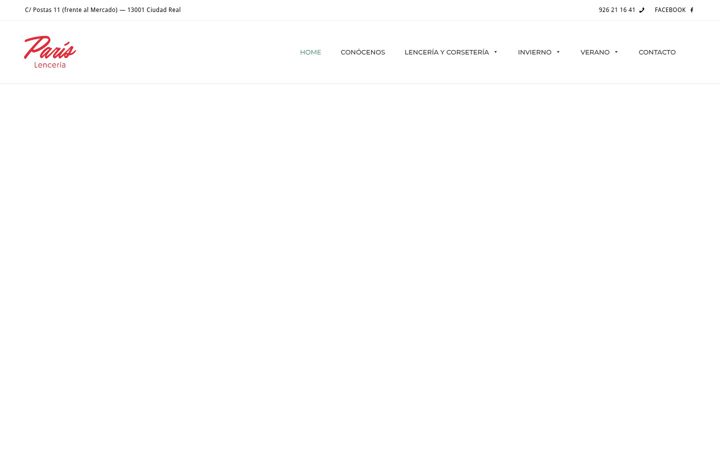Viewport: 720px width, 450px height.
Task: Click the phone number 926 21 16 41
Action: coord(617,10)
